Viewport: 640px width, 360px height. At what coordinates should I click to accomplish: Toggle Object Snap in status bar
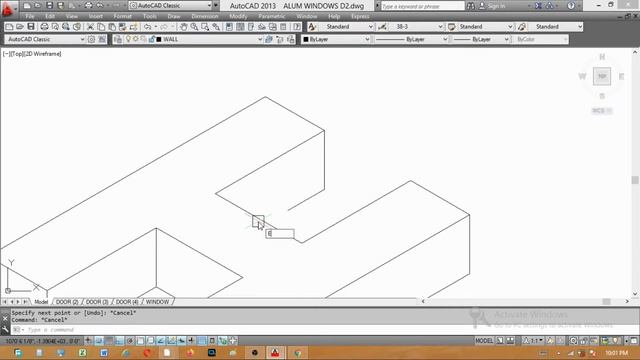pos(140,341)
